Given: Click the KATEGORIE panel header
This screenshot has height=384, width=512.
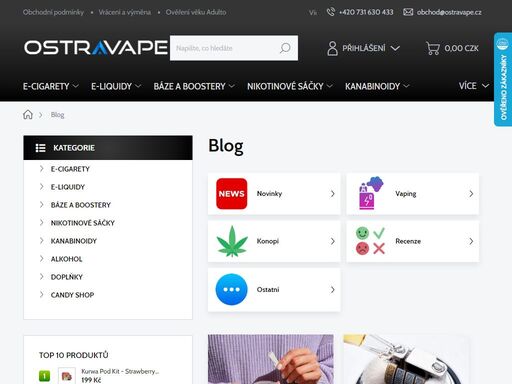Looking at the screenshot, I should coord(108,148).
